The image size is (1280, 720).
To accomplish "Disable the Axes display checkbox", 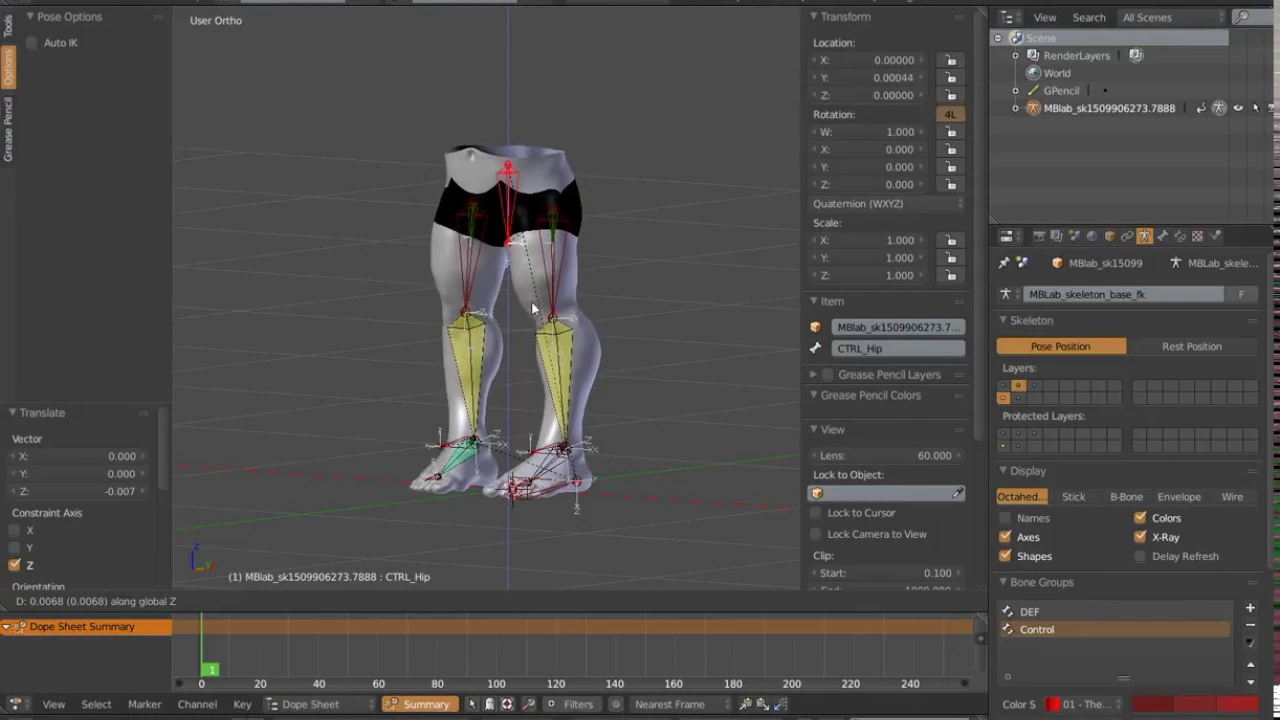I will point(1005,537).
